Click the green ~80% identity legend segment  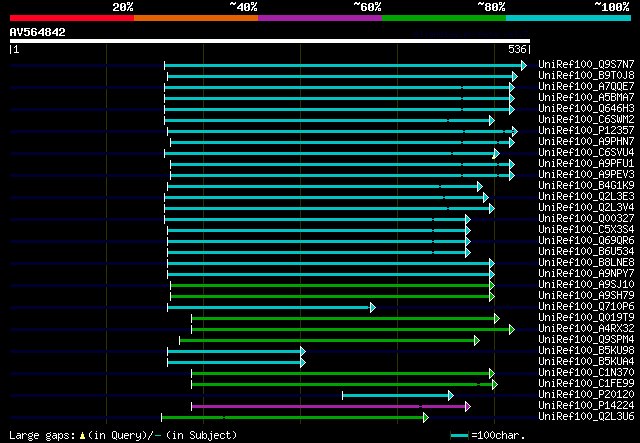(x=444, y=18)
